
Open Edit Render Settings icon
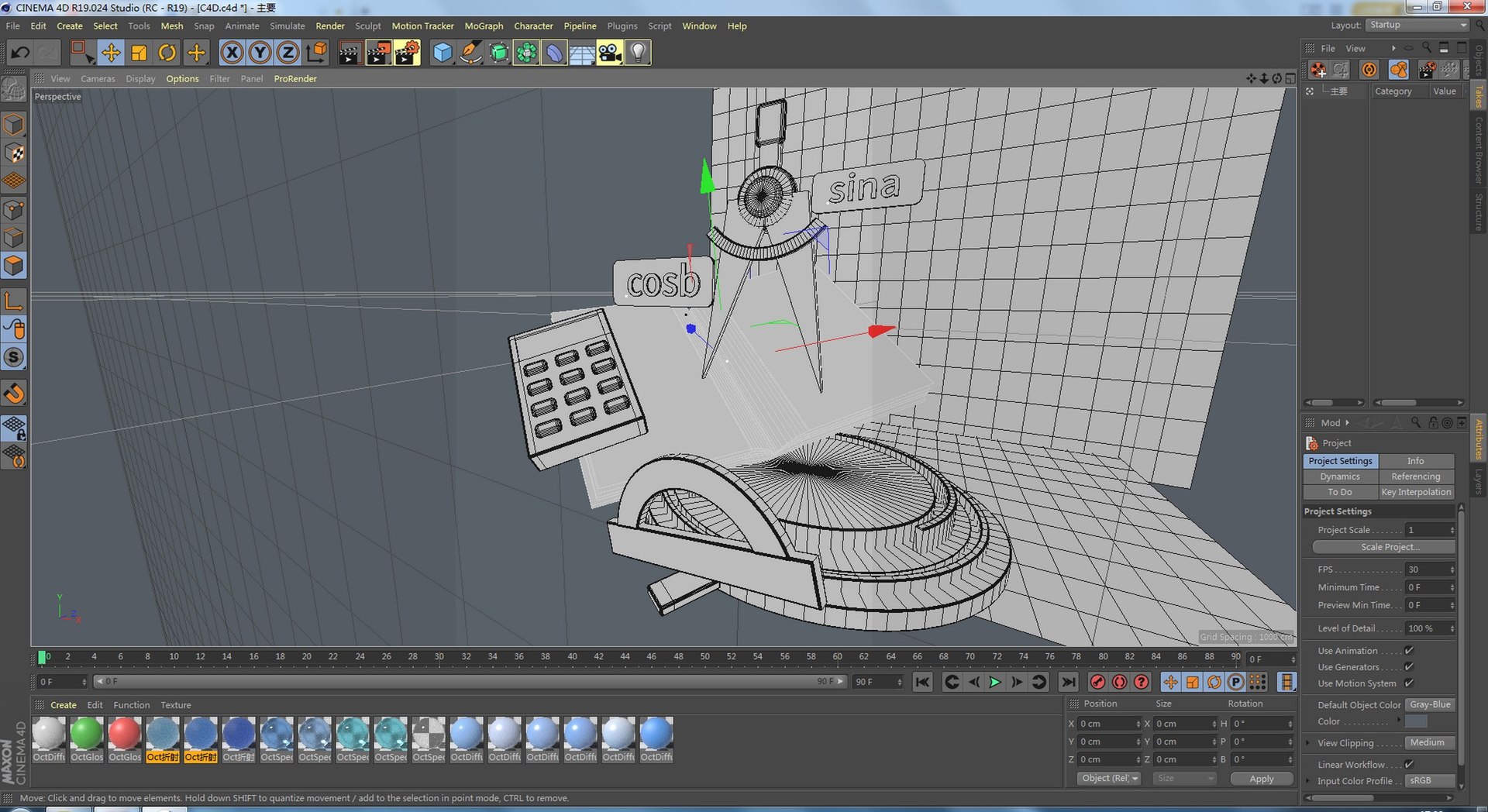(407, 53)
